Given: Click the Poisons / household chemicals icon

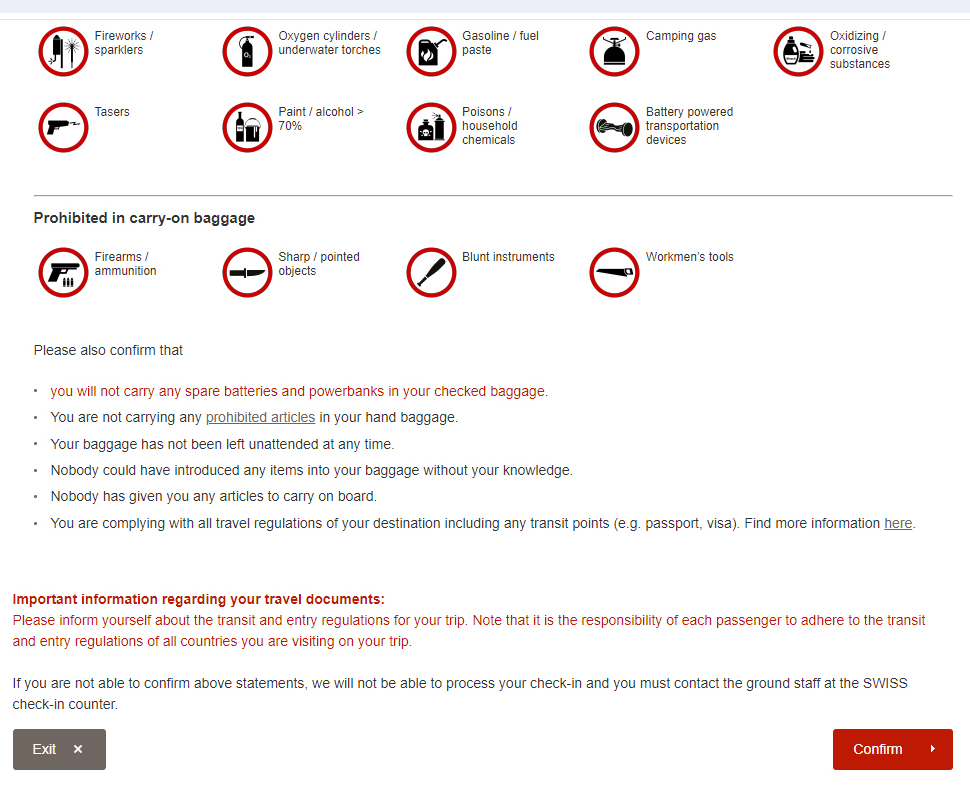Looking at the screenshot, I should click(431, 127).
